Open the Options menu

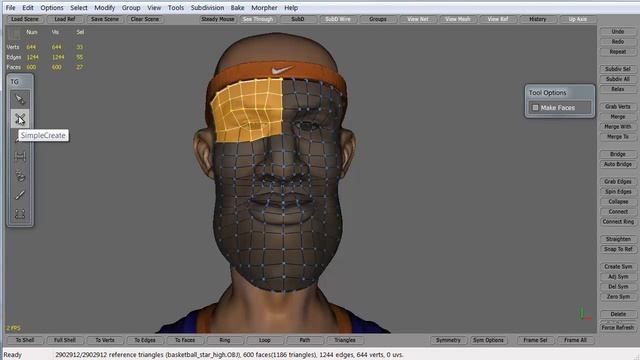(x=52, y=8)
